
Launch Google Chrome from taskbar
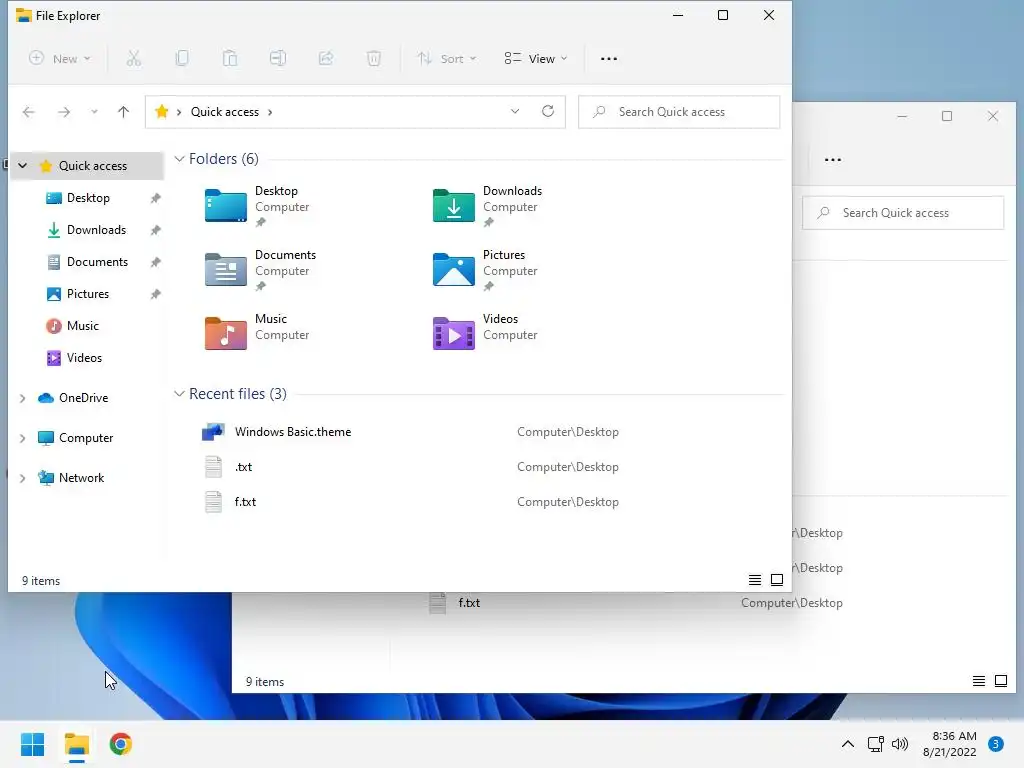[x=121, y=744]
